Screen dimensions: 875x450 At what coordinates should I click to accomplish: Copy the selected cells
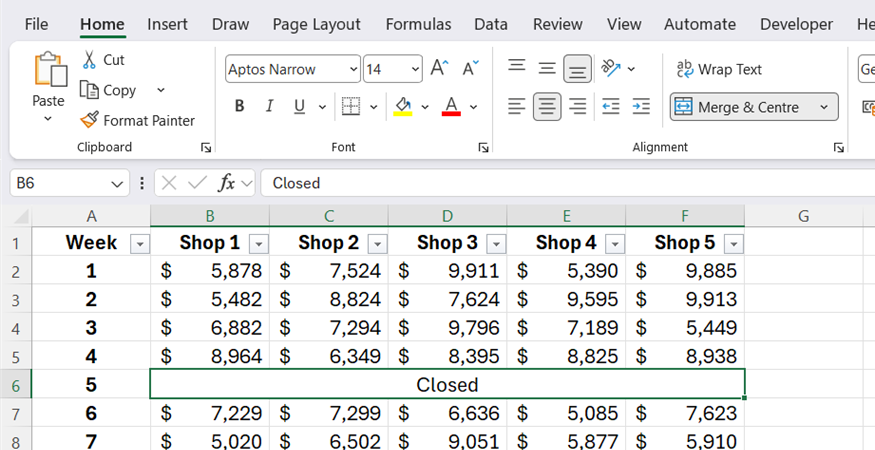(108, 90)
